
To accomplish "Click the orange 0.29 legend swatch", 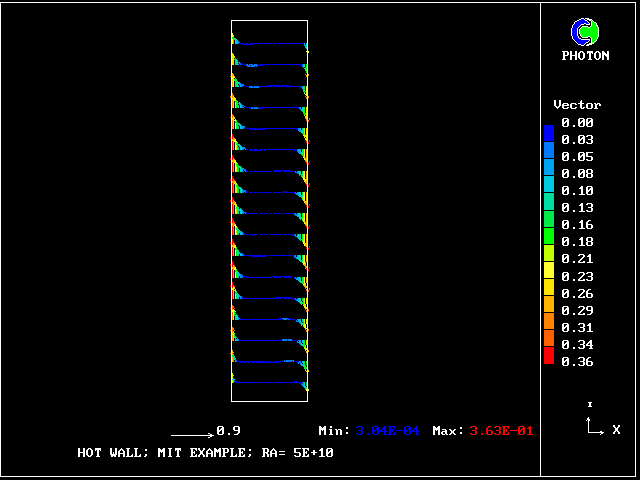I will (549, 306).
